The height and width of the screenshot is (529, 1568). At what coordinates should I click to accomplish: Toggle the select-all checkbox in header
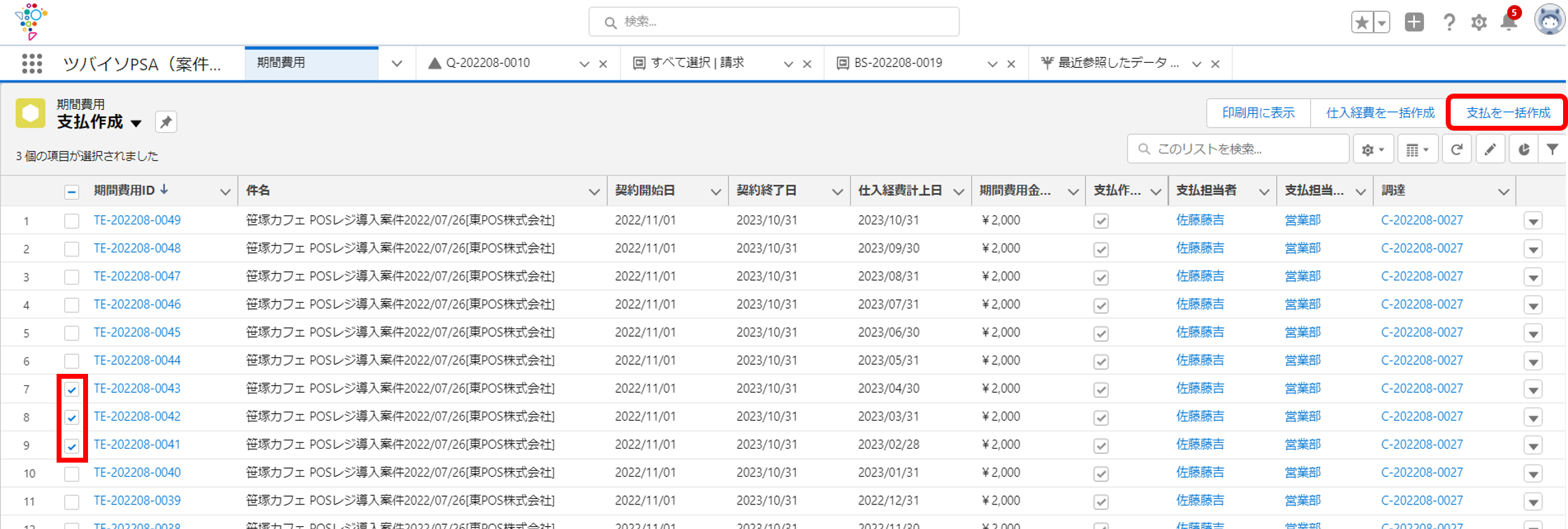click(72, 192)
